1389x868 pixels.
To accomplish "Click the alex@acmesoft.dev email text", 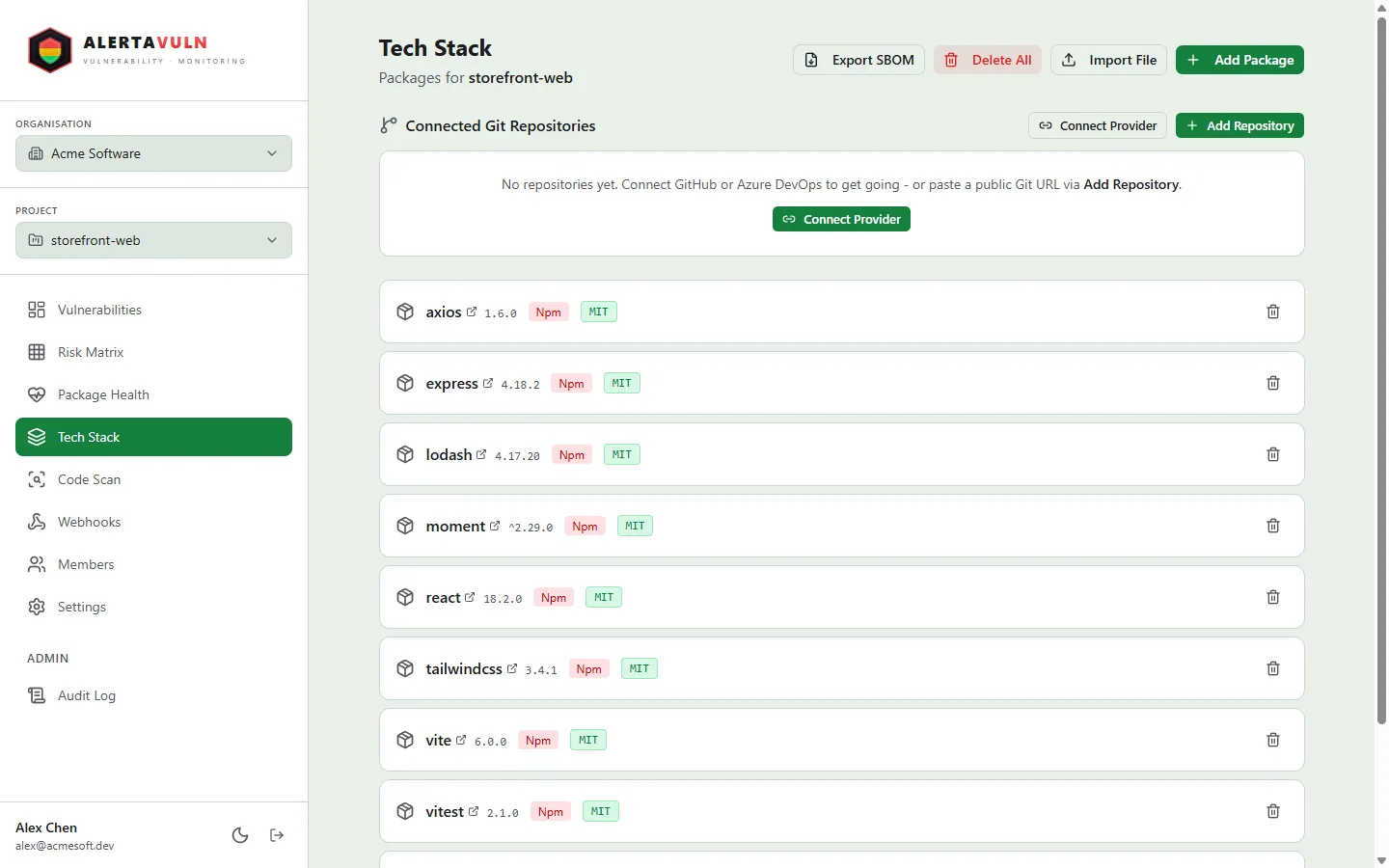I will 65,846.
